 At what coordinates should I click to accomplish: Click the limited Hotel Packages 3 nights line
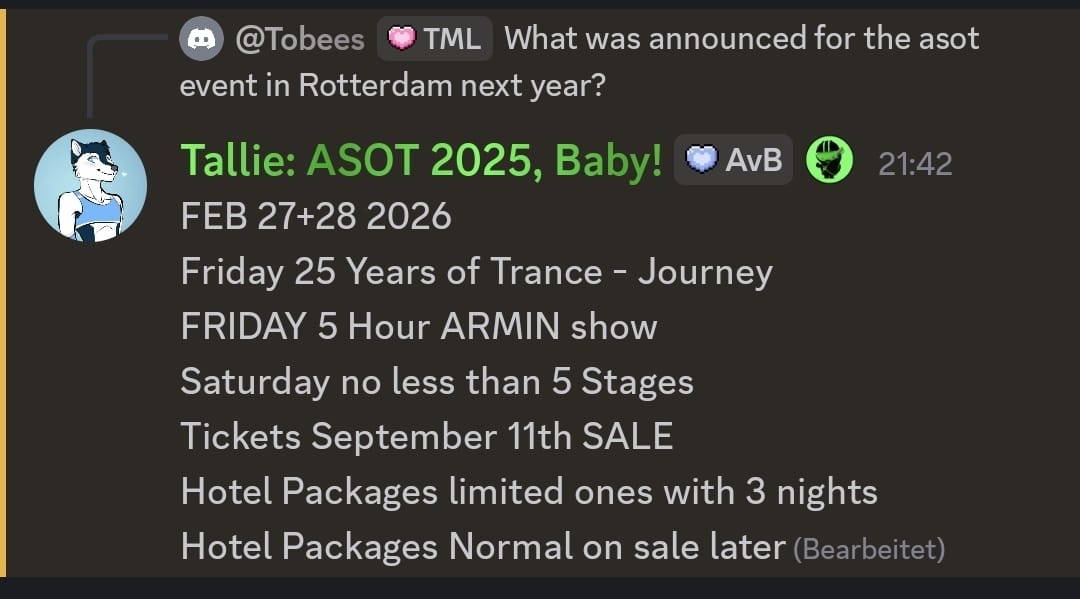pos(529,492)
